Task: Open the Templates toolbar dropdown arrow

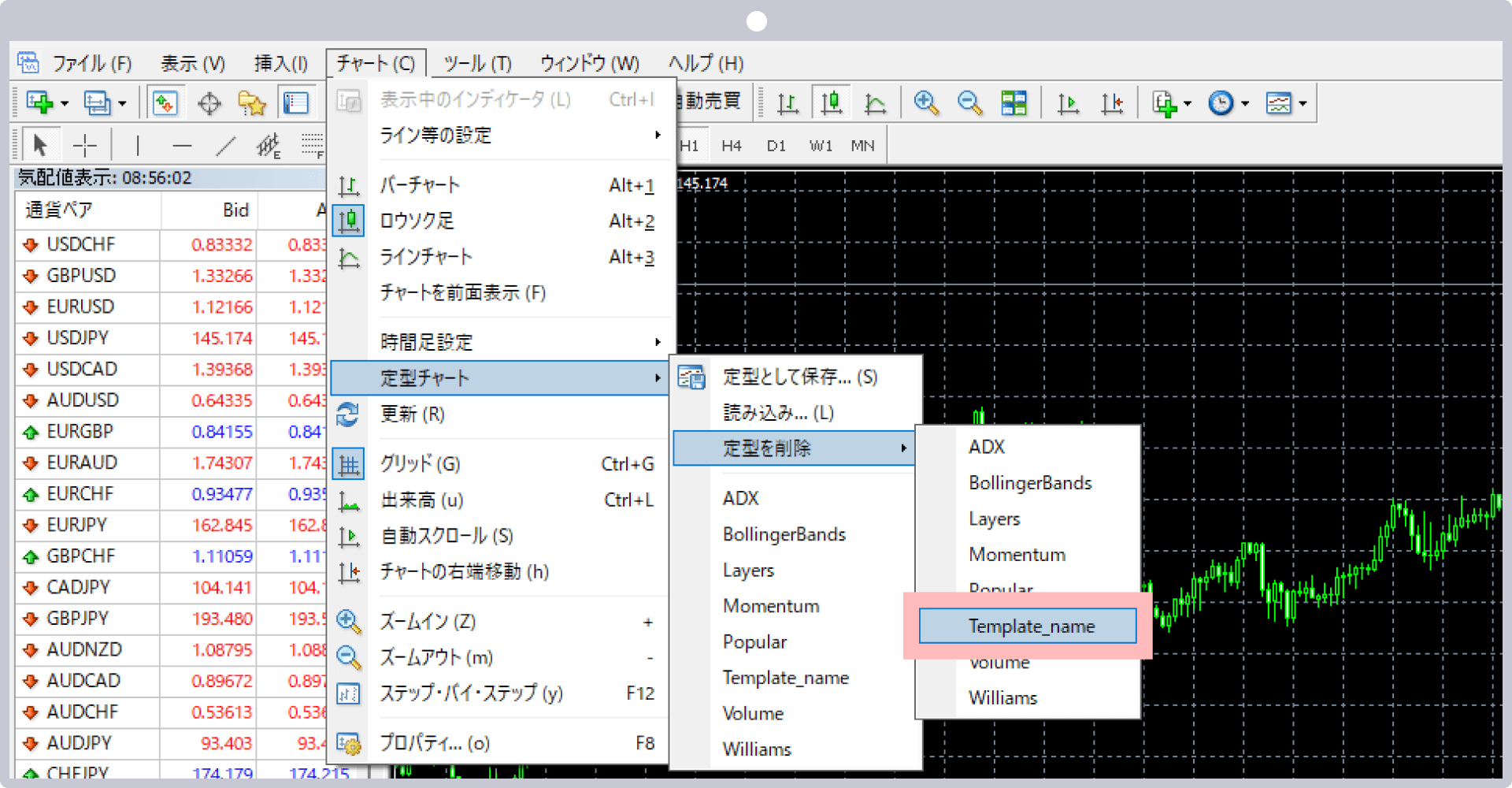Action: (1303, 104)
